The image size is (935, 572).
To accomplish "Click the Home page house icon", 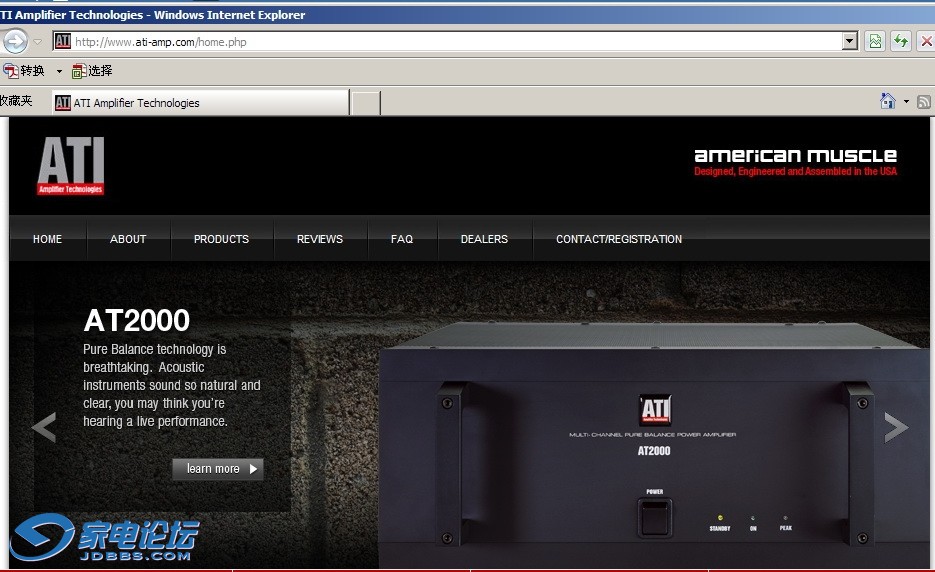I will click(x=887, y=101).
